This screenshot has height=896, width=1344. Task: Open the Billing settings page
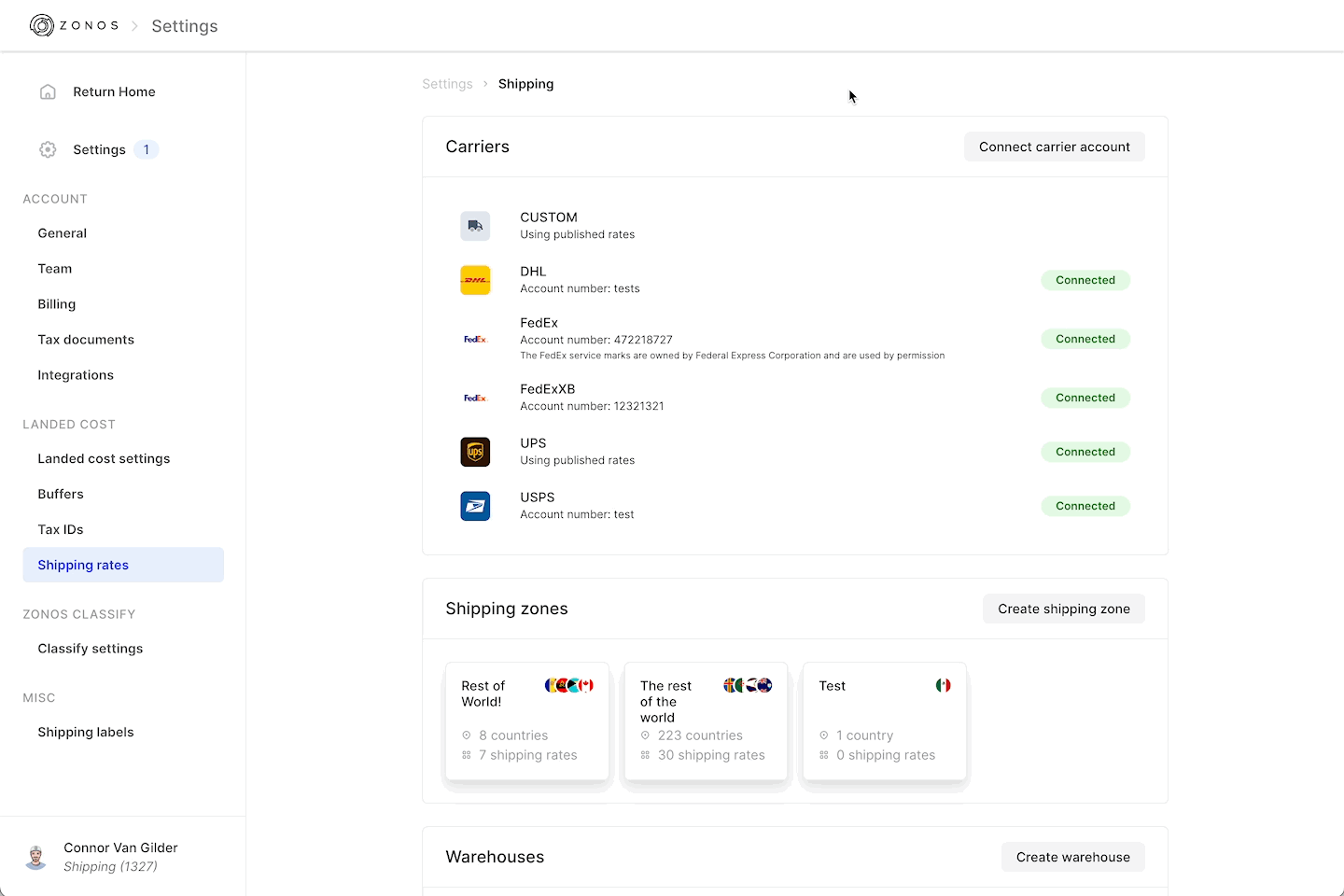[x=57, y=304]
